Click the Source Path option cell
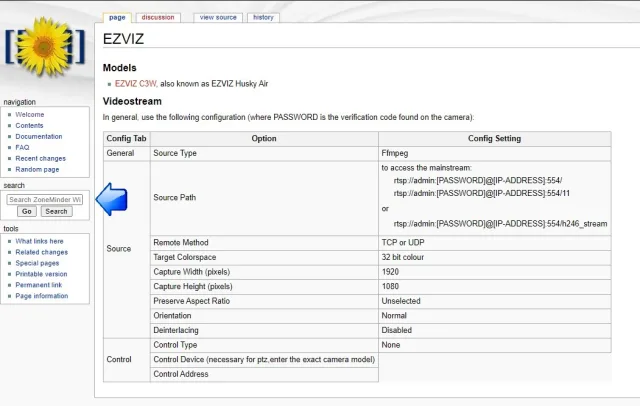This screenshot has width=640, height=406. click(264, 198)
